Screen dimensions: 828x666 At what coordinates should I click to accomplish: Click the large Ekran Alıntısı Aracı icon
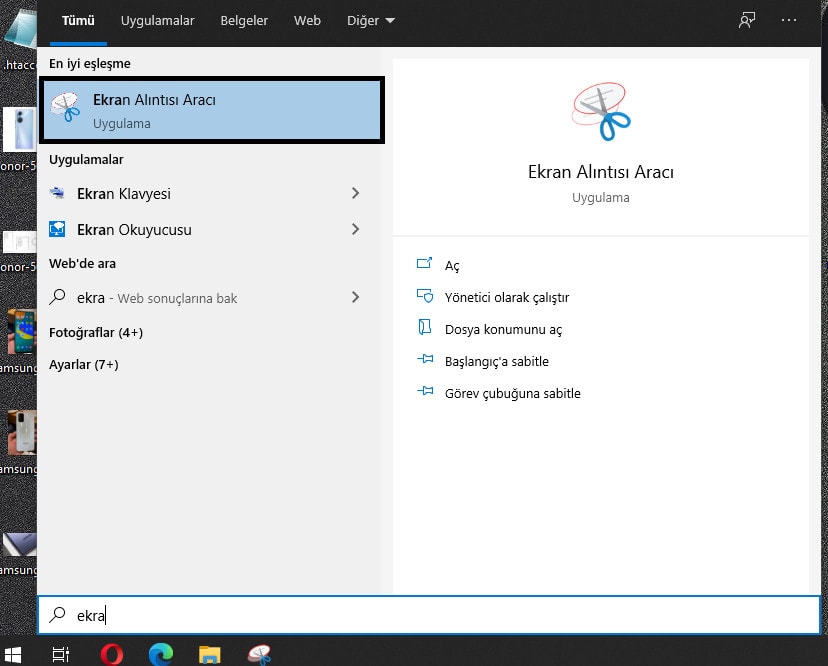[x=601, y=112]
